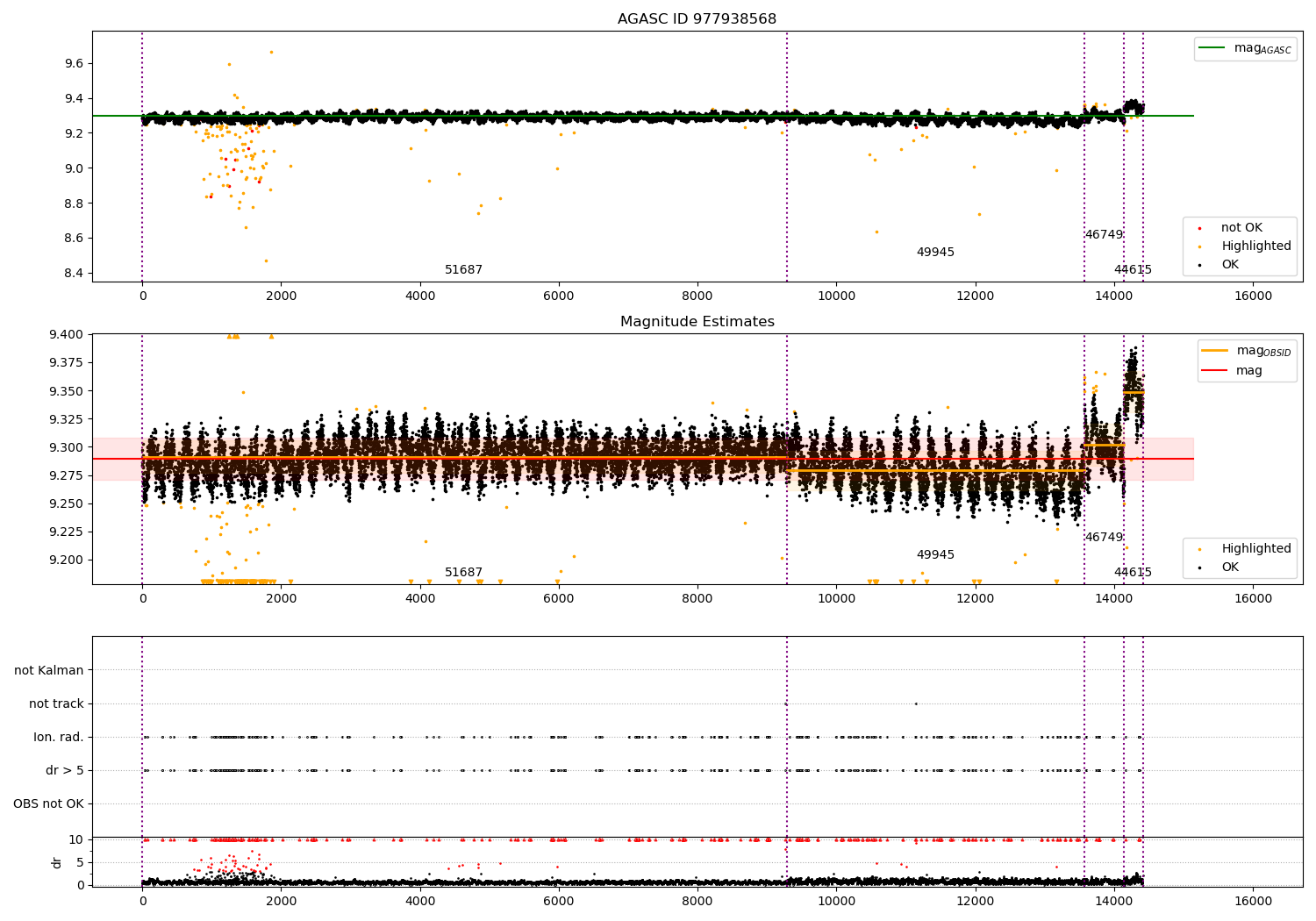Click the 'dr' axis label
Viewport: 1316px width, 921px height.
[57, 862]
